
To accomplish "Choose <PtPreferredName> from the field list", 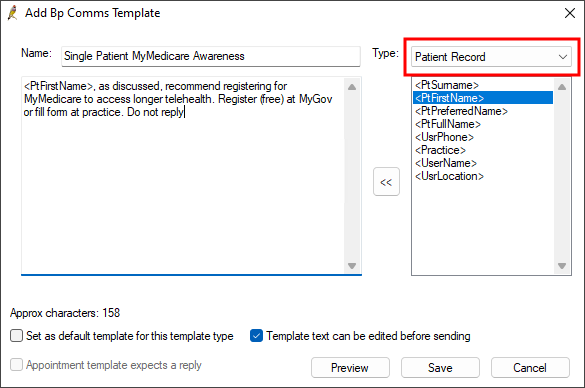I will (x=461, y=111).
